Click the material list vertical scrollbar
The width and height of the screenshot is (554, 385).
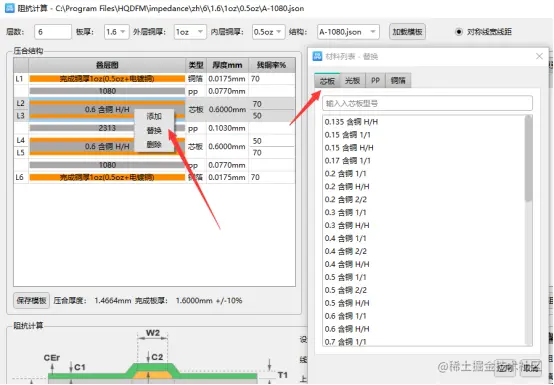(529, 158)
